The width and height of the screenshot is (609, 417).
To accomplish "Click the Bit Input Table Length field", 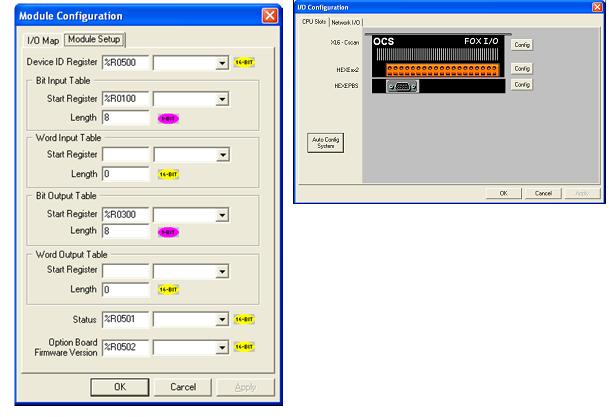I will [x=126, y=118].
